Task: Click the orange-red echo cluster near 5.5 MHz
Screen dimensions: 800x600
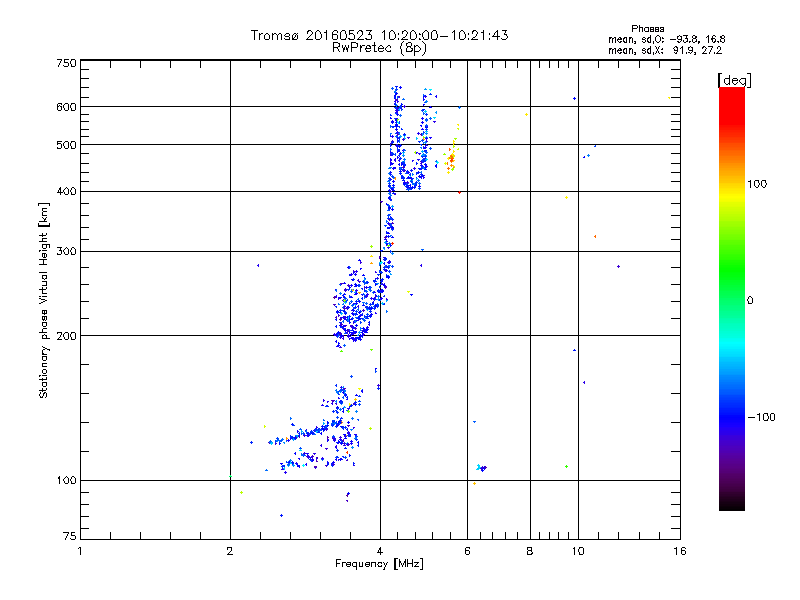Action: point(451,160)
